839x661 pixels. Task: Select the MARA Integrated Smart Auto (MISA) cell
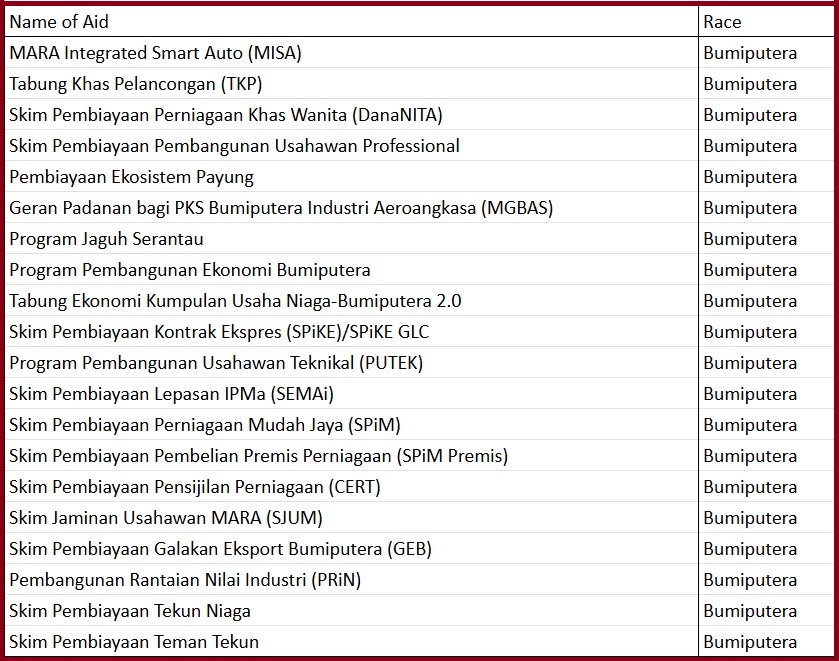(155, 53)
